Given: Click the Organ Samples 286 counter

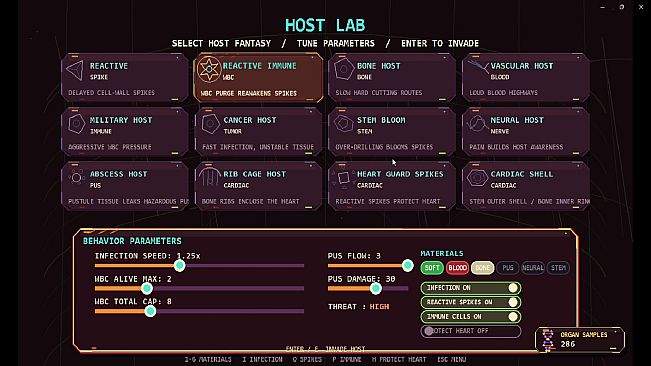Looking at the screenshot, I should pos(580,340).
